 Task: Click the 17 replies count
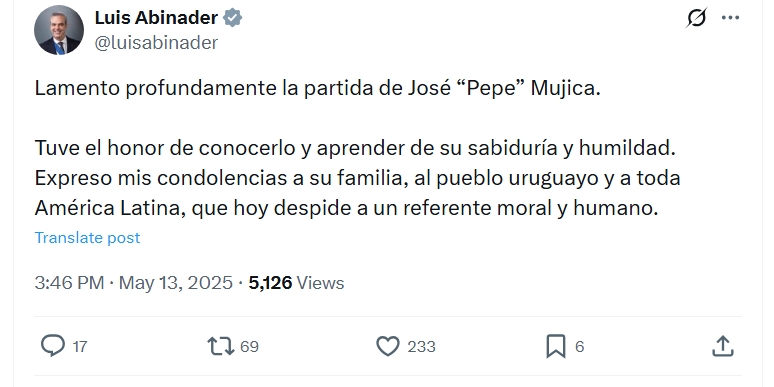pyautogui.click(x=80, y=347)
